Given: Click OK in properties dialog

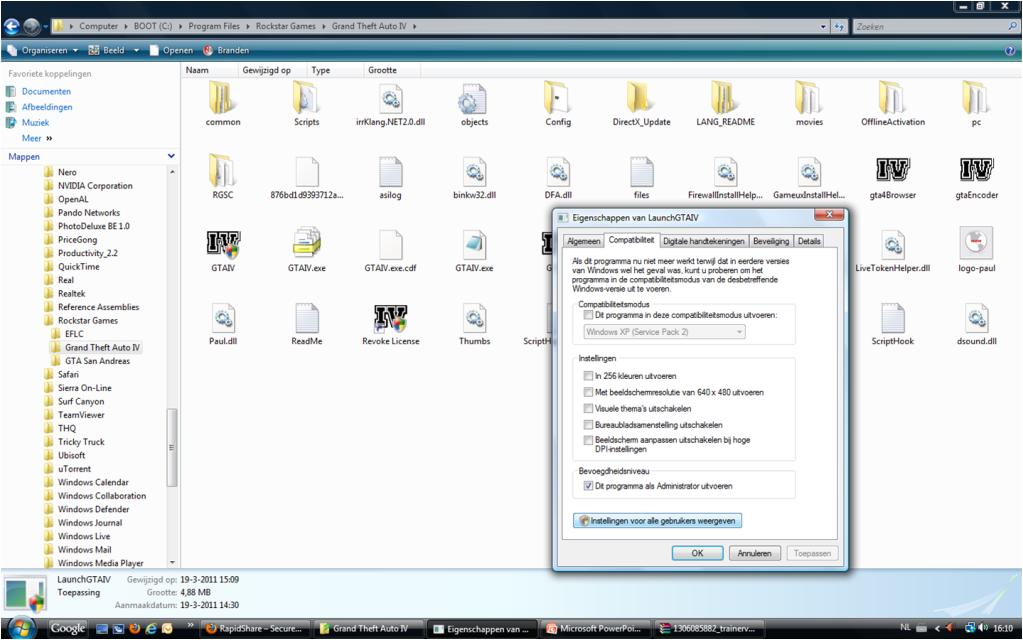Looking at the screenshot, I should click(x=697, y=553).
